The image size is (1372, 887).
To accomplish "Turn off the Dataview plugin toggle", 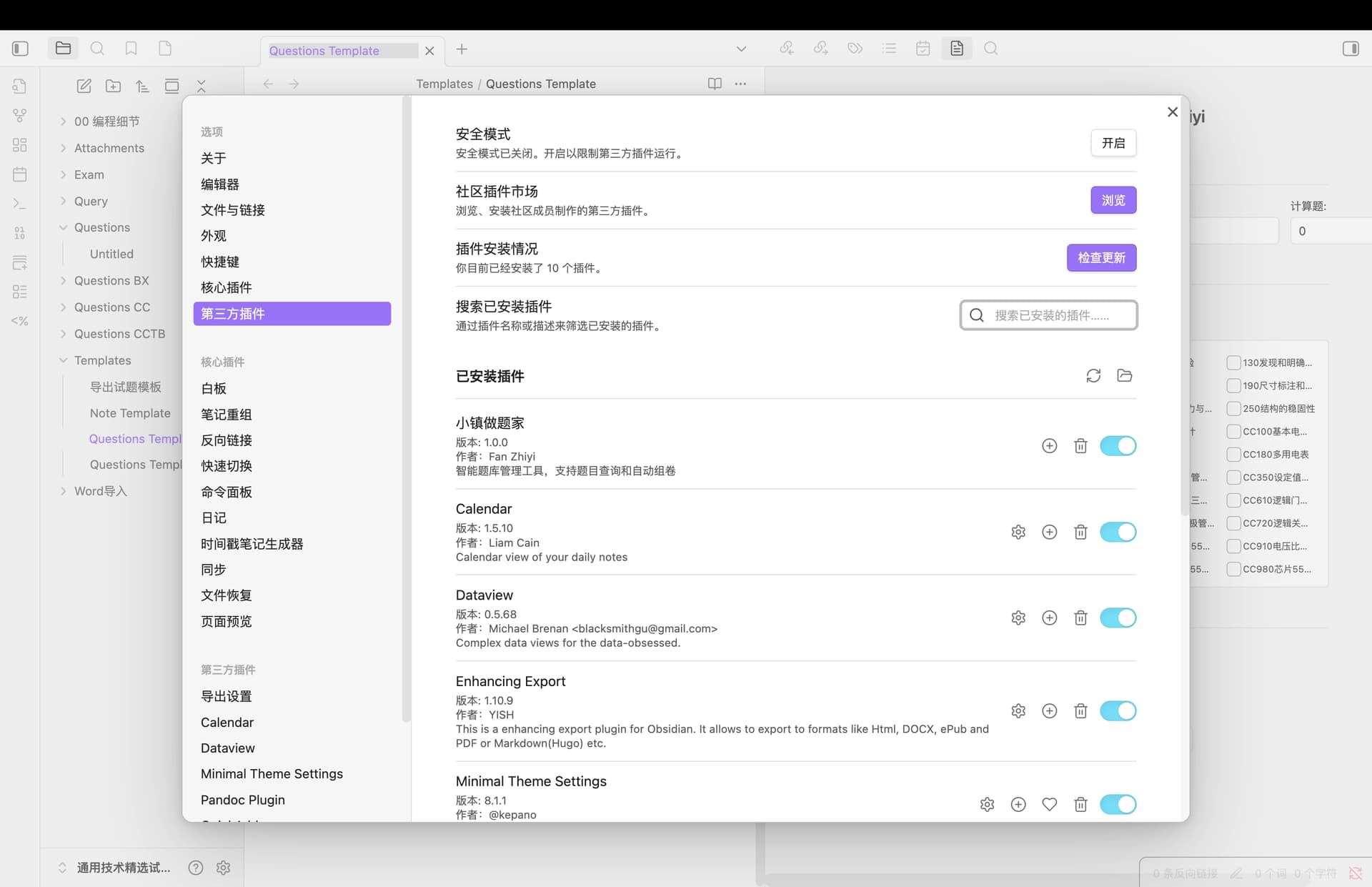I will (x=1118, y=618).
